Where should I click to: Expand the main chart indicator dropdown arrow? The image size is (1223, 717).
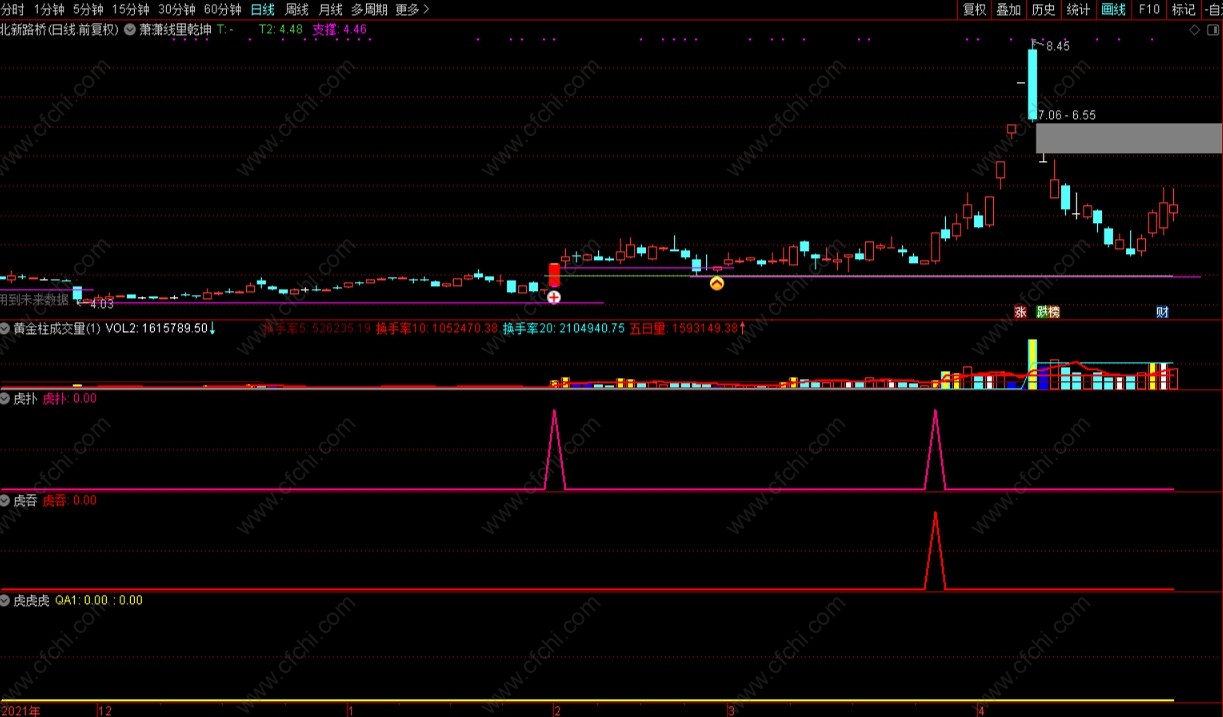pos(129,29)
